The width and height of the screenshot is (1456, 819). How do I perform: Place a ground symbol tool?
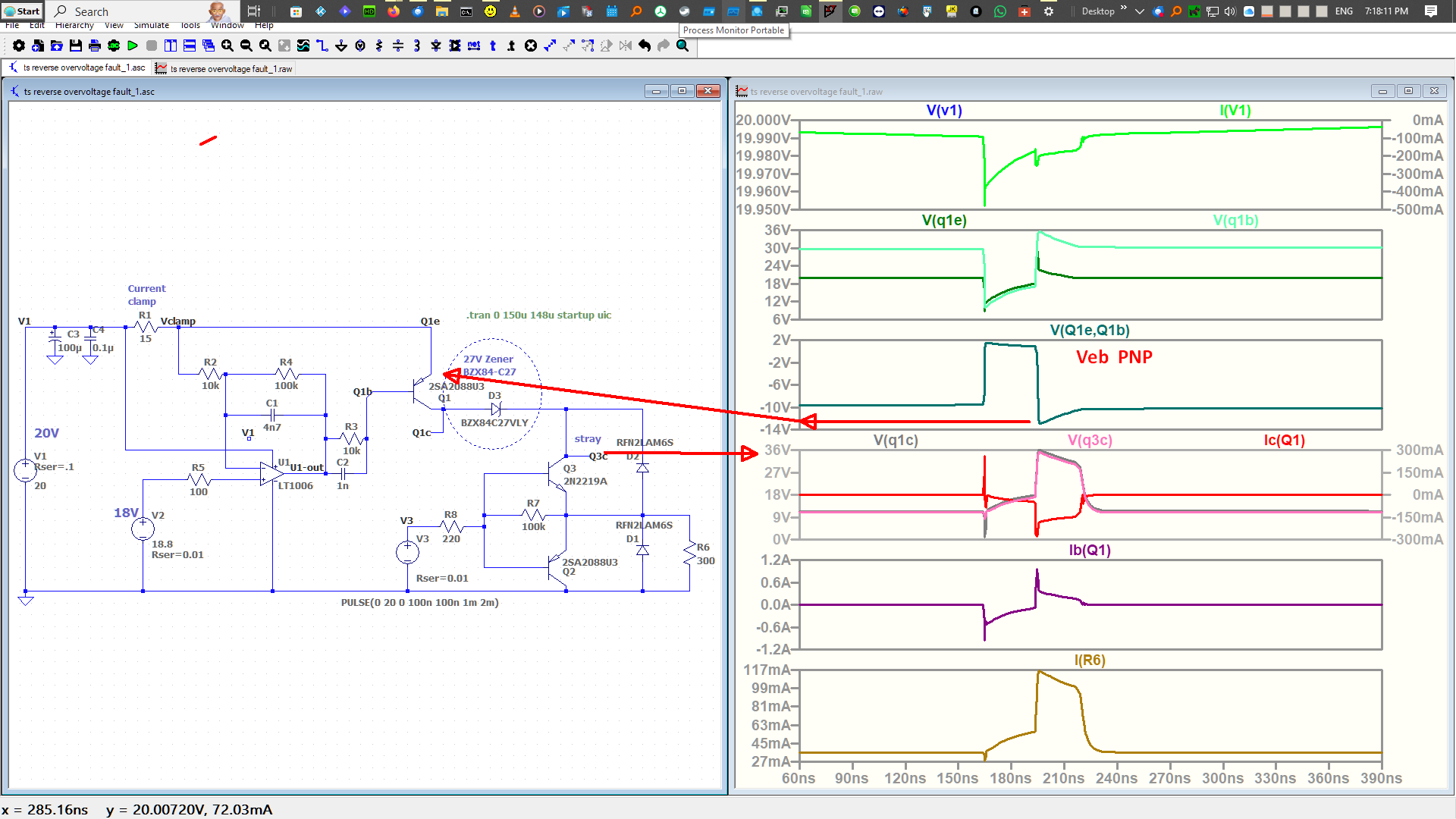[341, 45]
